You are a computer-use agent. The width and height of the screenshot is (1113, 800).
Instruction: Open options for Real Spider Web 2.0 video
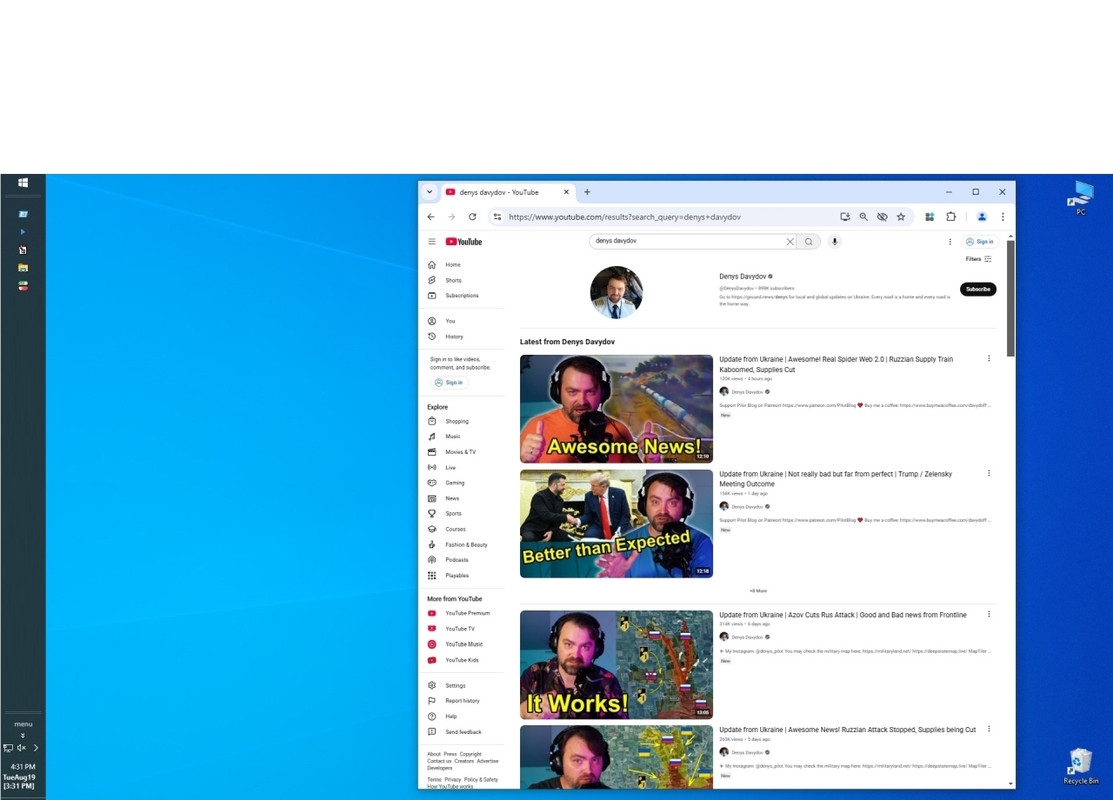989,358
